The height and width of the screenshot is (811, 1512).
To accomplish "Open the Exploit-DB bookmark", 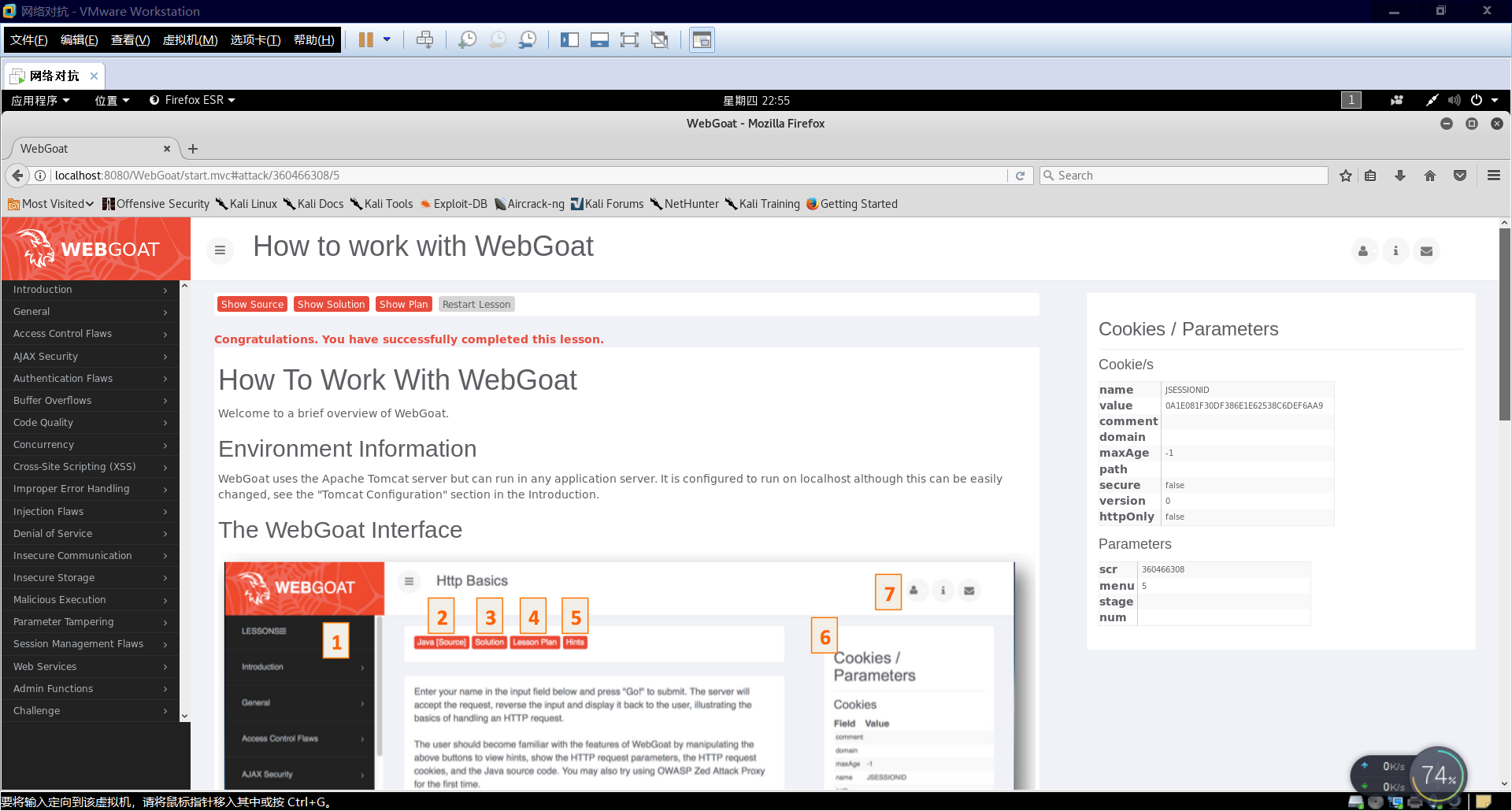I will (x=454, y=204).
